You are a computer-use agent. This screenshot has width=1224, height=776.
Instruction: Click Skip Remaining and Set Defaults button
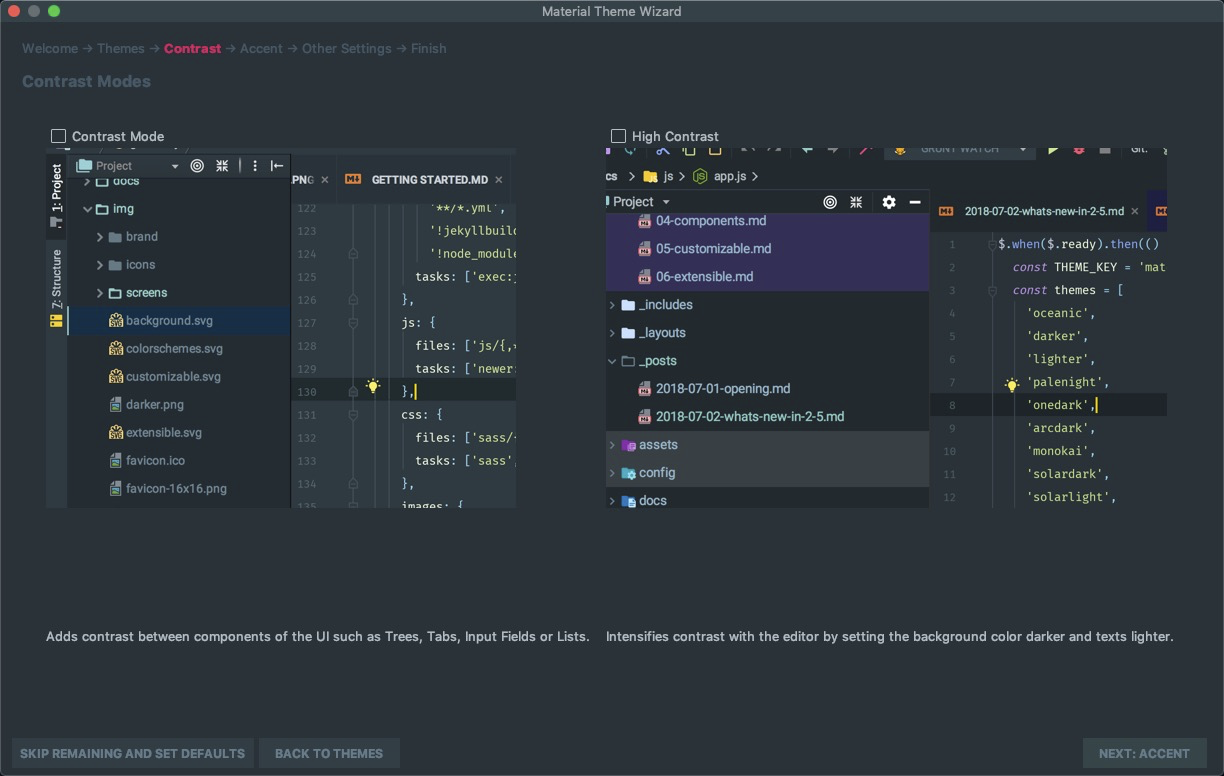132,753
